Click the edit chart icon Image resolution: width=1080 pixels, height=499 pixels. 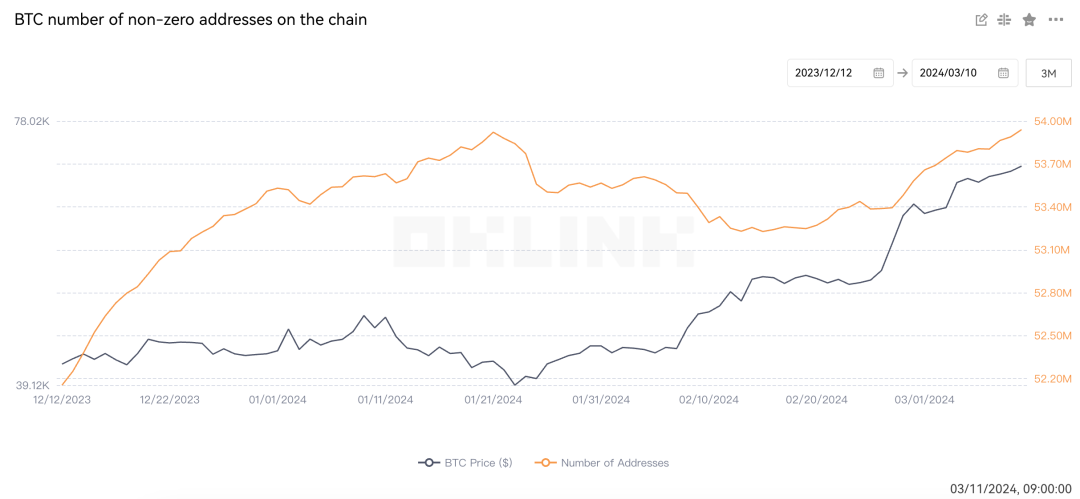coord(981,20)
